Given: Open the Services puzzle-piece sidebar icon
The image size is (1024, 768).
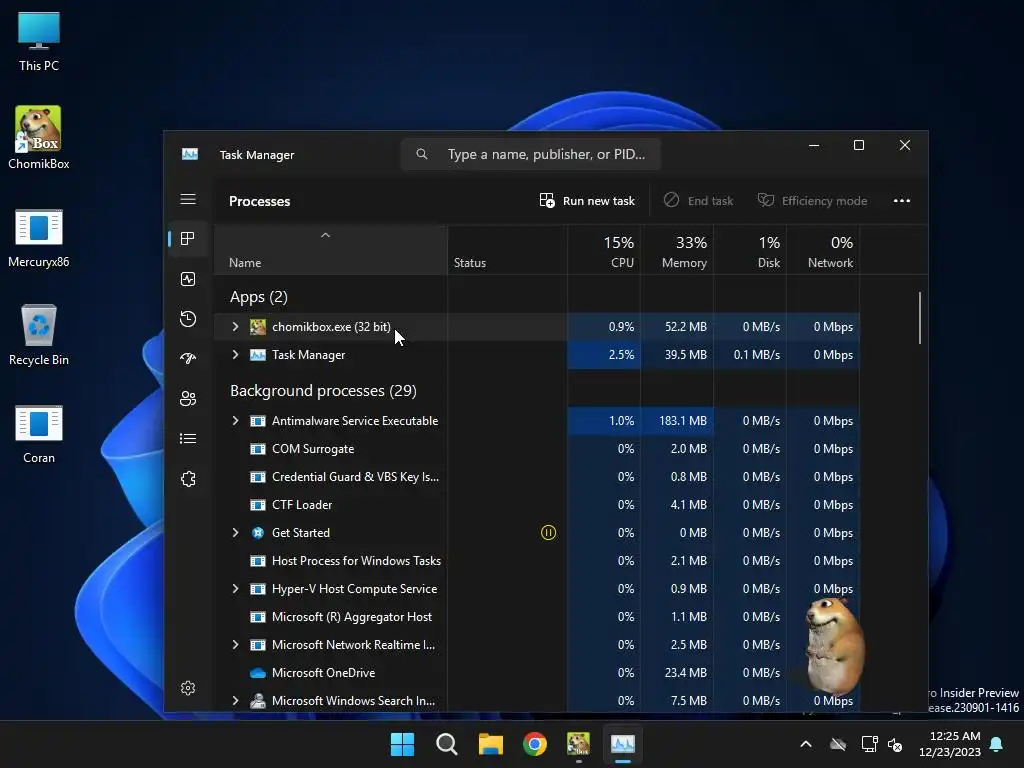Looking at the screenshot, I should (x=188, y=479).
